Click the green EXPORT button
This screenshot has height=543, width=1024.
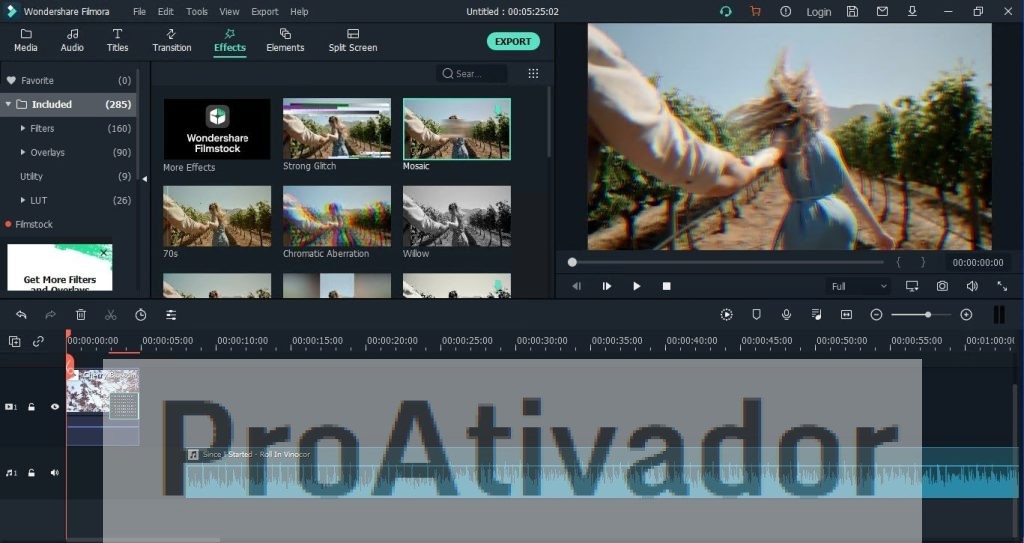tap(513, 41)
